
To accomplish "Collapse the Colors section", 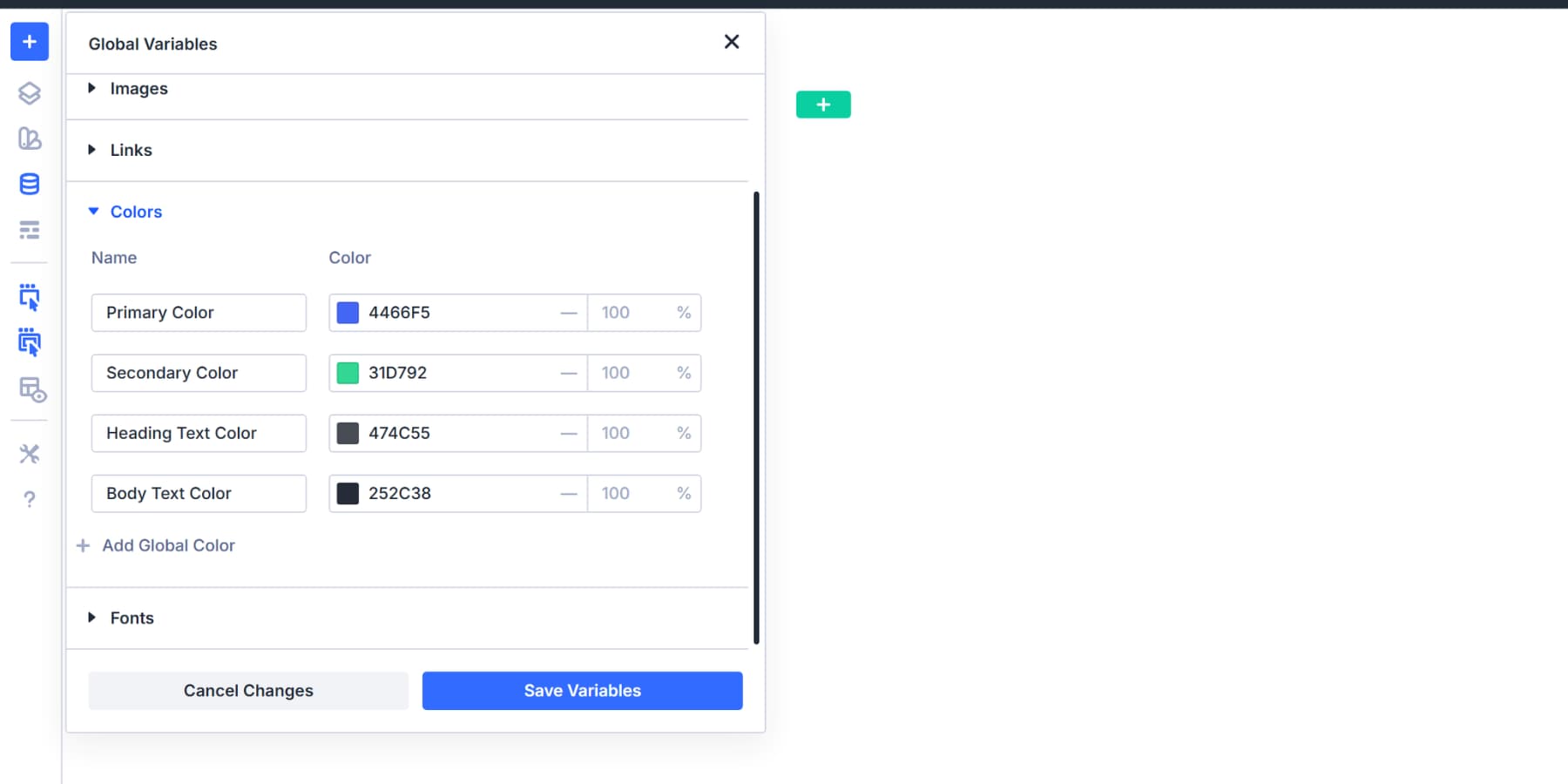I will (x=136, y=211).
